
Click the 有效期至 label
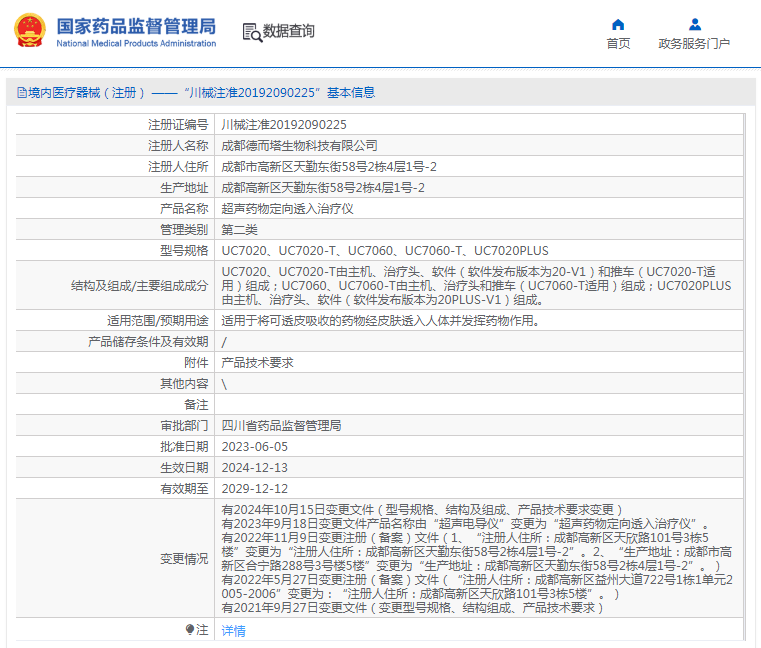coord(184,488)
